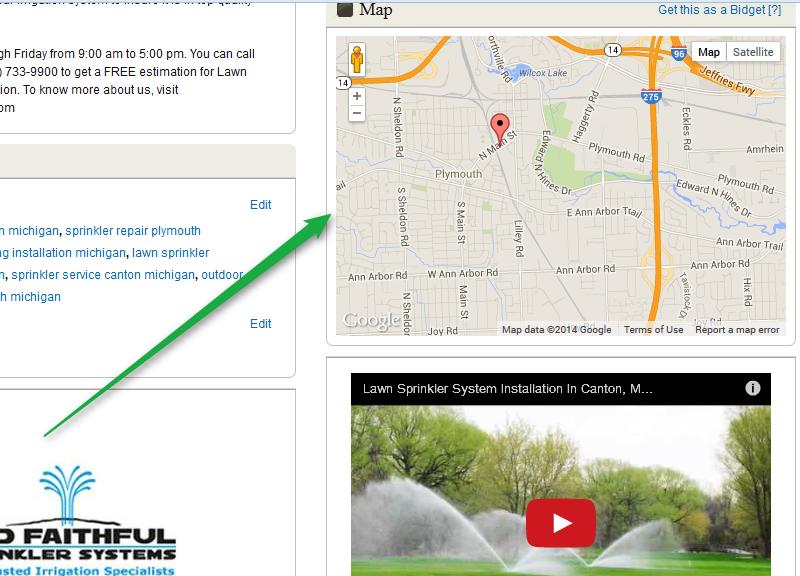800x576 pixels.
Task: Open sprinkler service canton michigan tag
Action: point(103,274)
